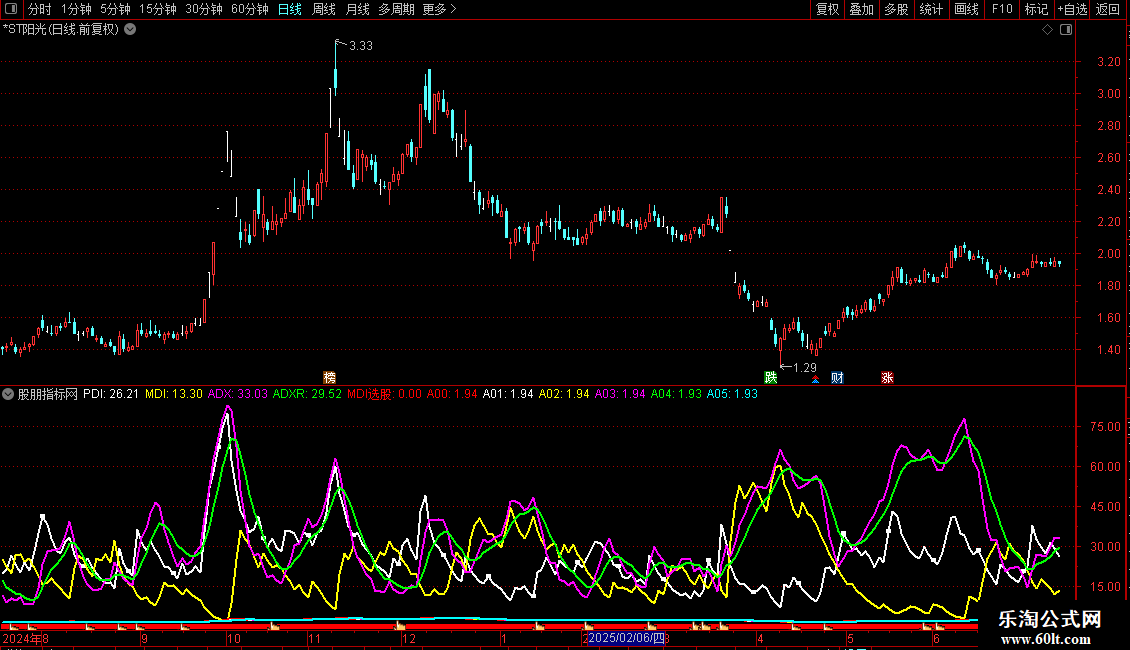Click the 画线 drawing button
The image size is (1130, 650).
pos(966,9)
